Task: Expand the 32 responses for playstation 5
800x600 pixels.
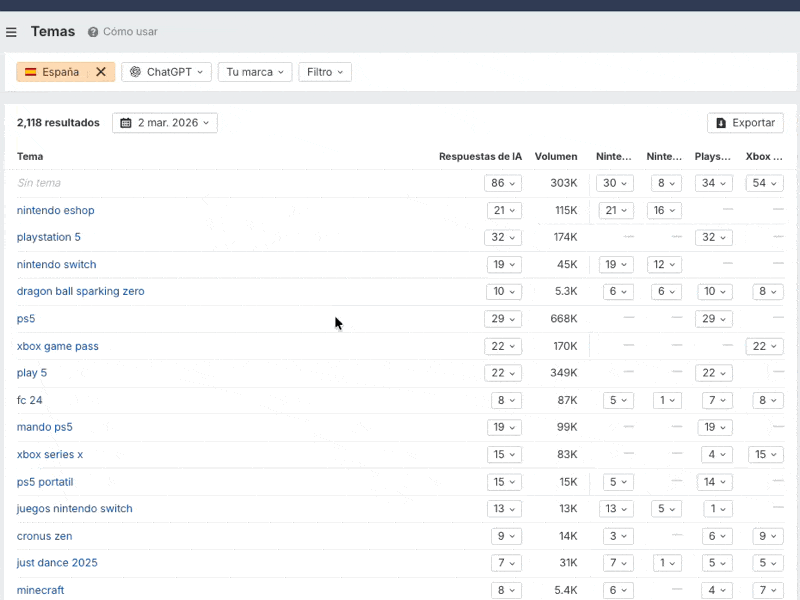Action: point(504,238)
